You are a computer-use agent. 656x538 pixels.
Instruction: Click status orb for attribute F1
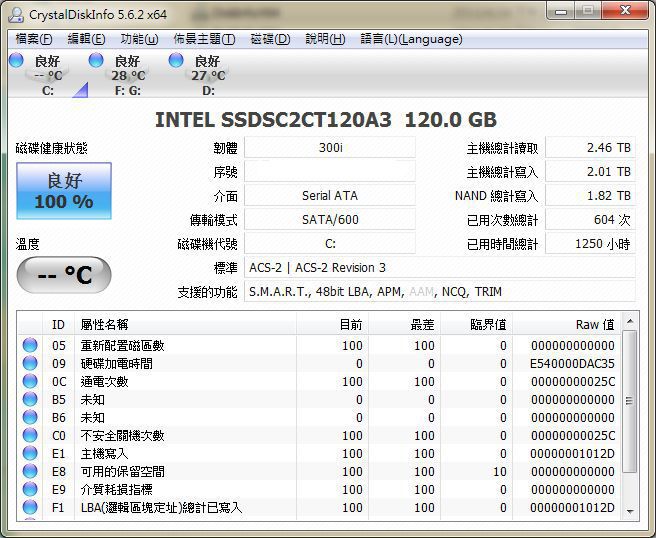click(30, 507)
